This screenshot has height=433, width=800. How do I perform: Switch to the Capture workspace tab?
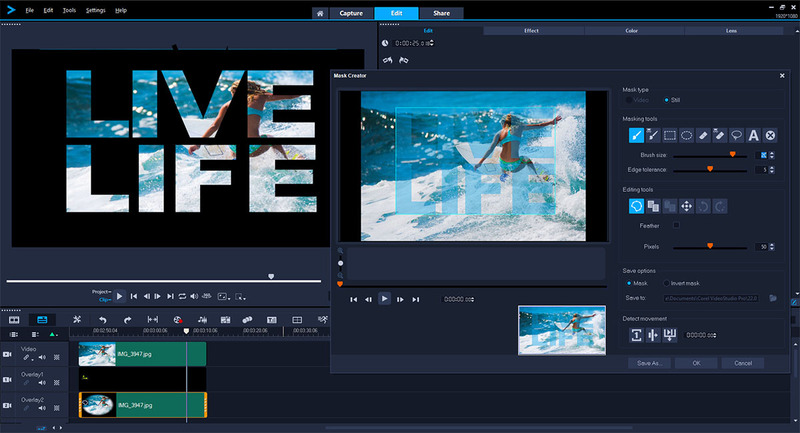[x=351, y=13]
